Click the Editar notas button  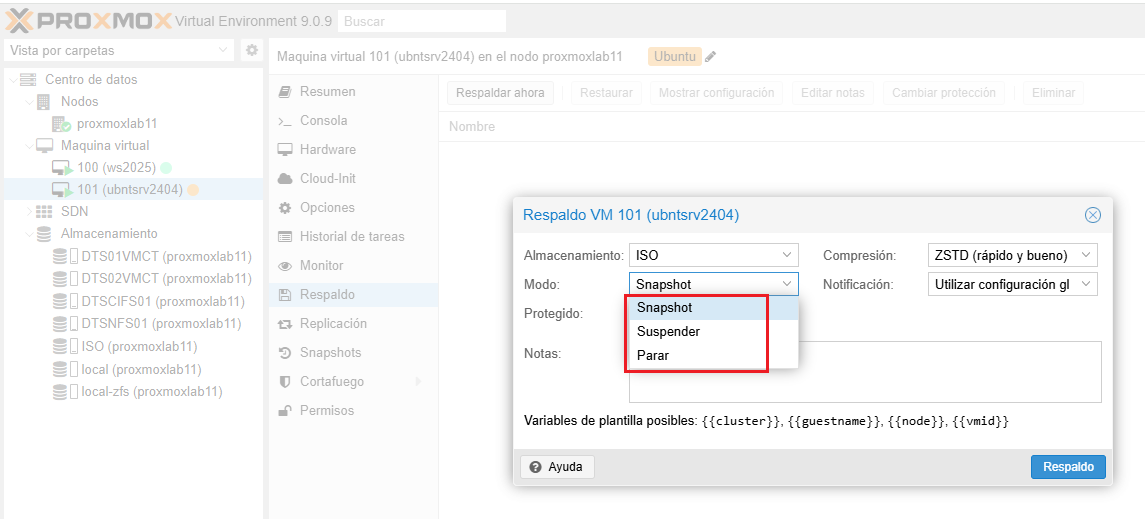pyautogui.click(x=832, y=93)
